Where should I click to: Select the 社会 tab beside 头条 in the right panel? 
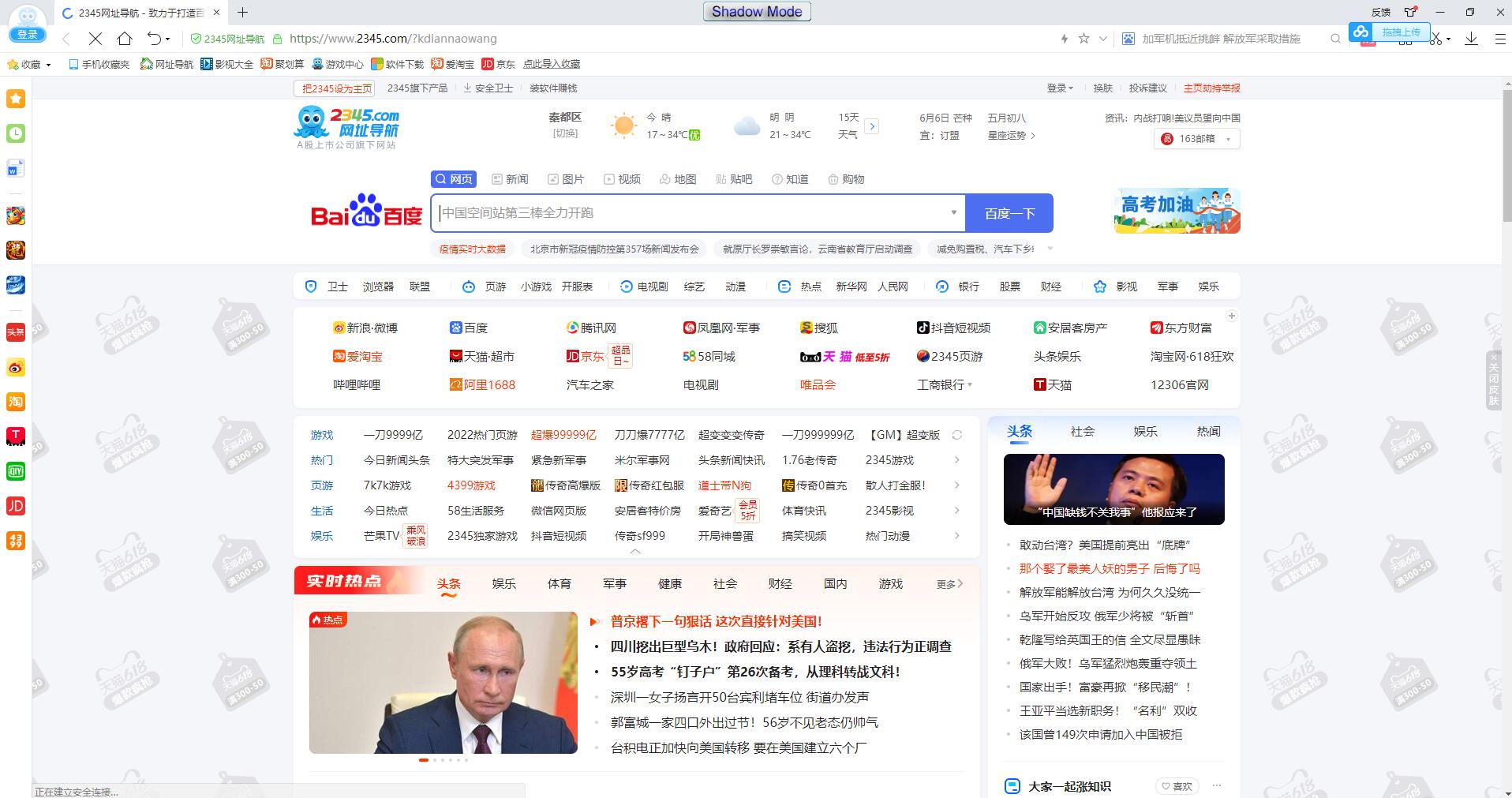click(x=1082, y=432)
